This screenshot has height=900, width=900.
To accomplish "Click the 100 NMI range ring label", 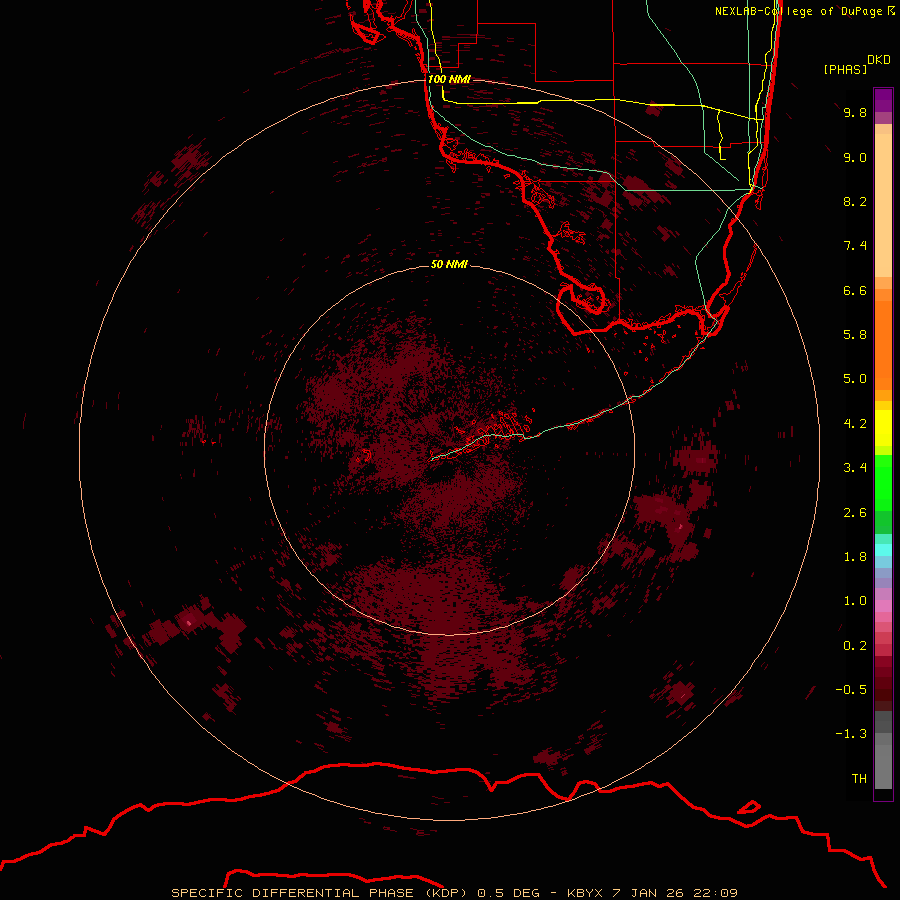I will pyautogui.click(x=449, y=79).
